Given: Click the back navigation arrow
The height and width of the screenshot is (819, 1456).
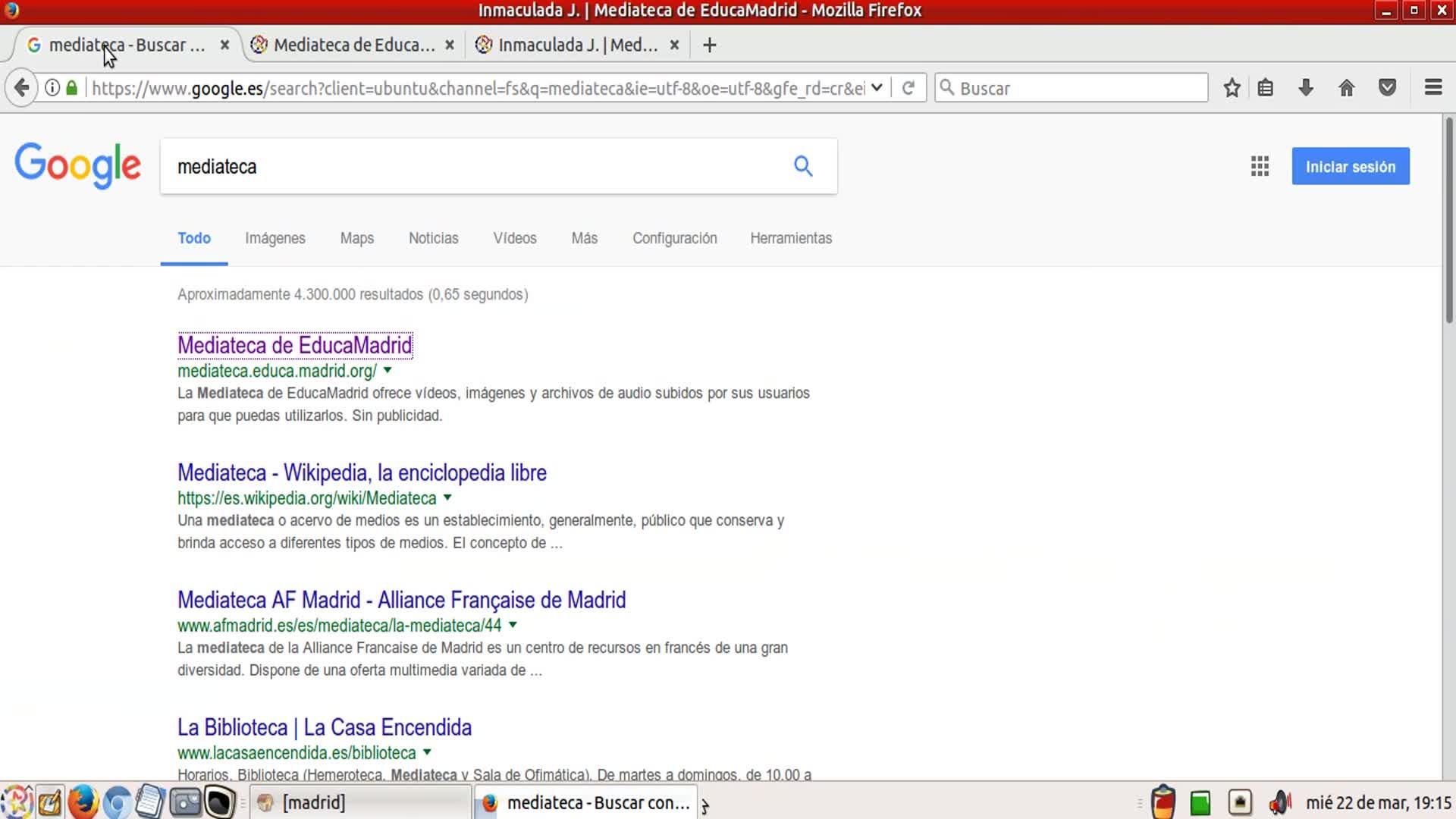Looking at the screenshot, I should tap(22, 88).
